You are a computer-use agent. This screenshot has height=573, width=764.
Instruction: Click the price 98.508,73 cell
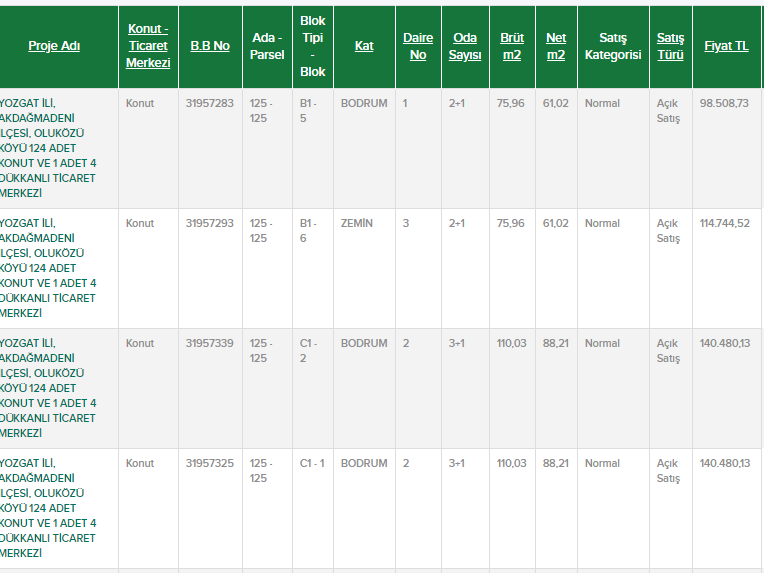tap(725, 104)
